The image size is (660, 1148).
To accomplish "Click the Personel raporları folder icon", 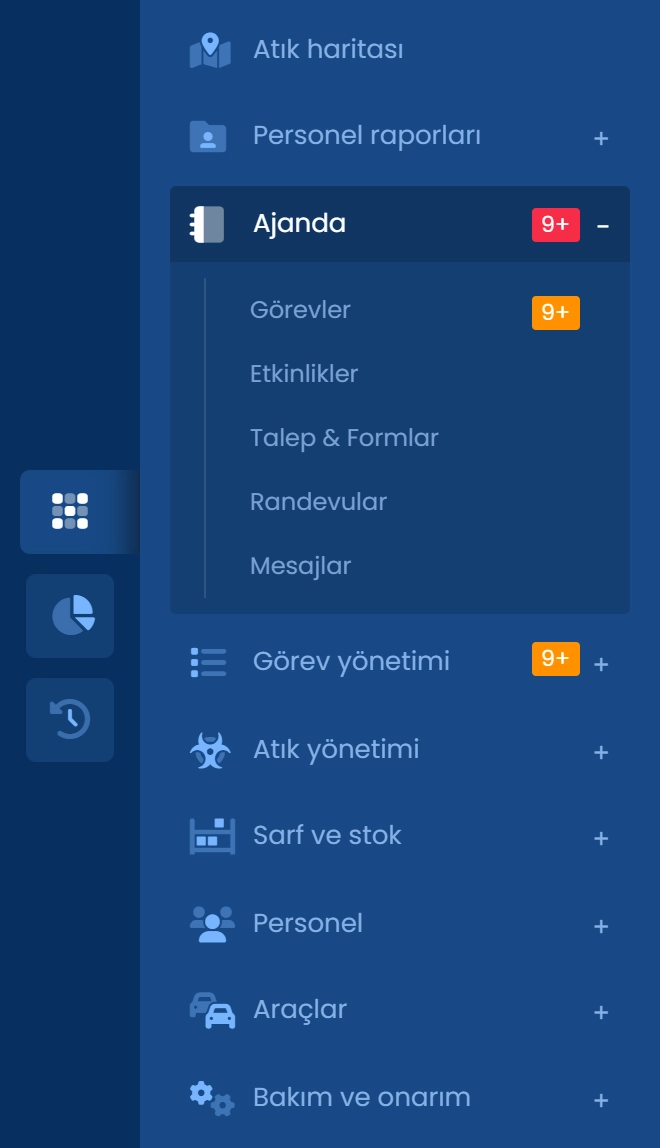I will 209,136.
